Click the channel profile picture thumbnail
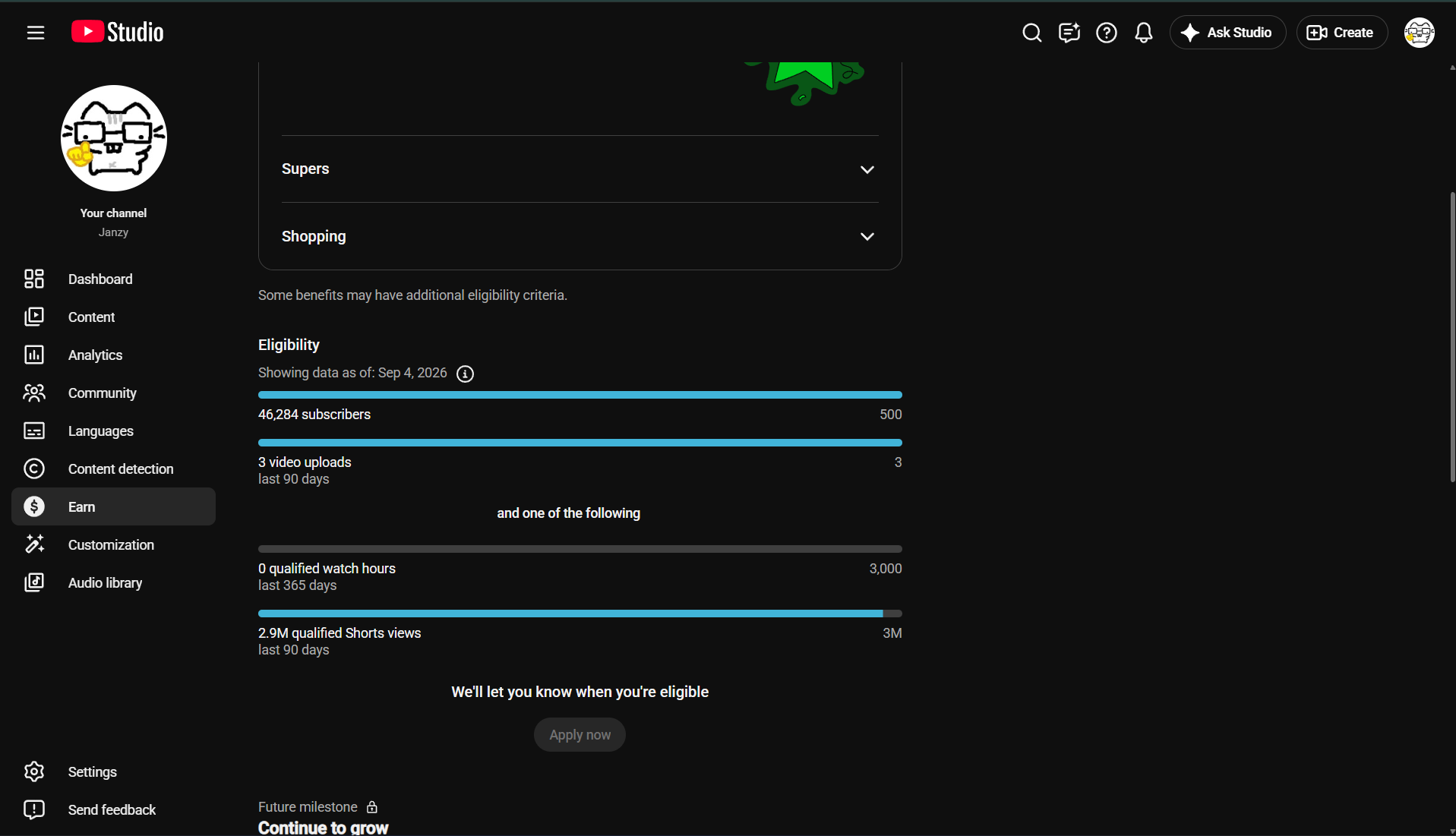The width and height of the screenshot is (1456, 836). click(x=114, y=138)
